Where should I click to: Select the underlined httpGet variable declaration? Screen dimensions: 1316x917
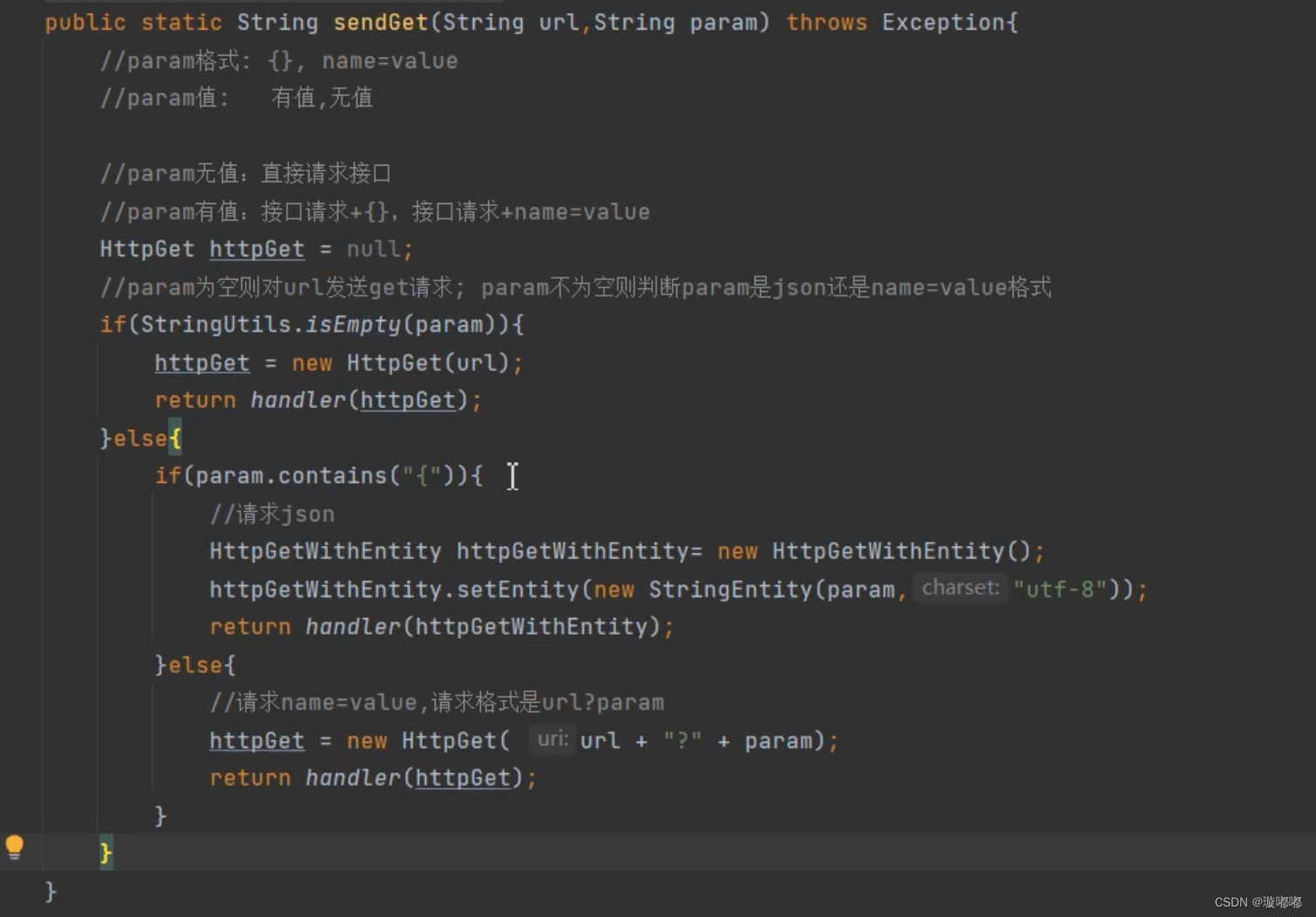tap(256, 248)
